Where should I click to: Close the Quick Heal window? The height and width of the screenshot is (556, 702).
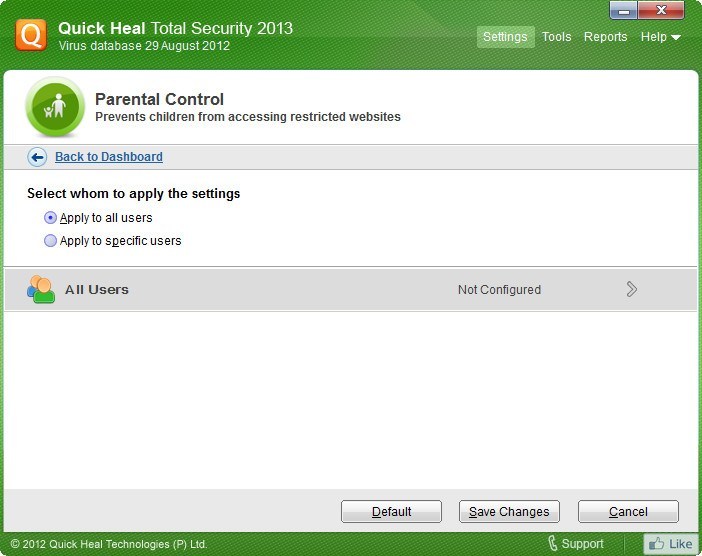click(x=661, y=10)
